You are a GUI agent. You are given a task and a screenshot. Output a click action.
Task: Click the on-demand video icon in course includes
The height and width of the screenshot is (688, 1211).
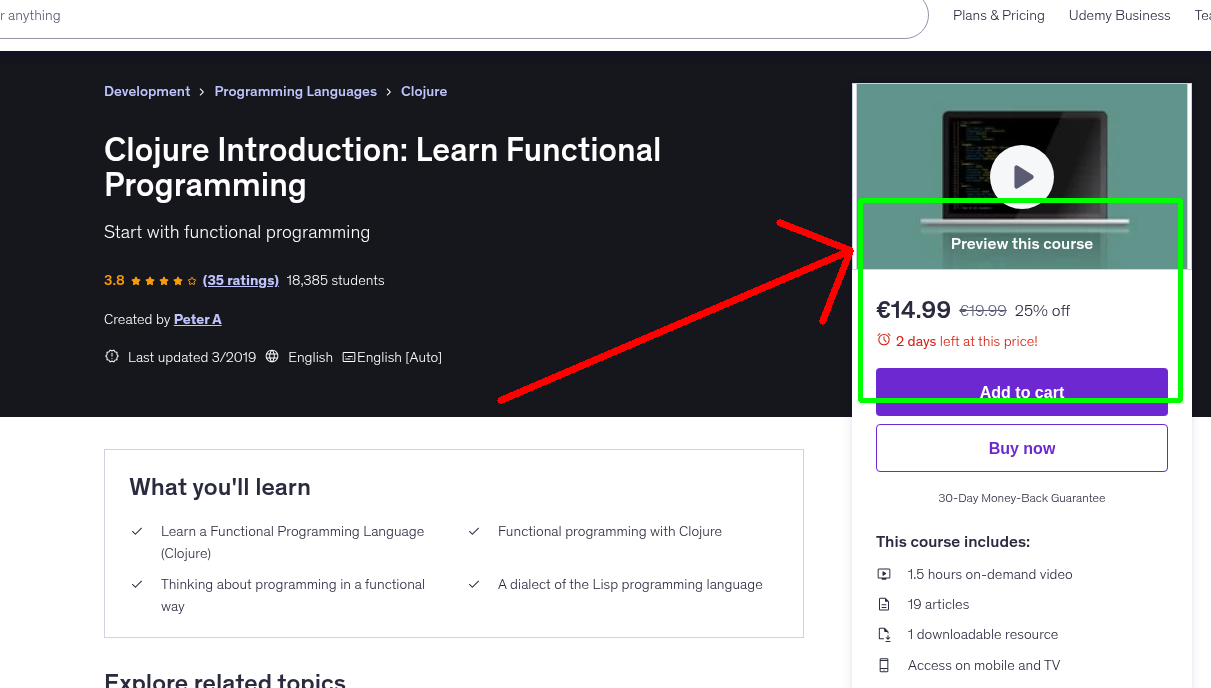point(884,574)
